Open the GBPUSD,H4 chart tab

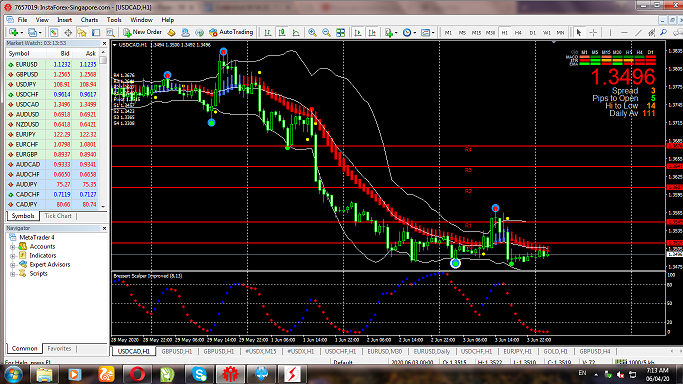595,351
